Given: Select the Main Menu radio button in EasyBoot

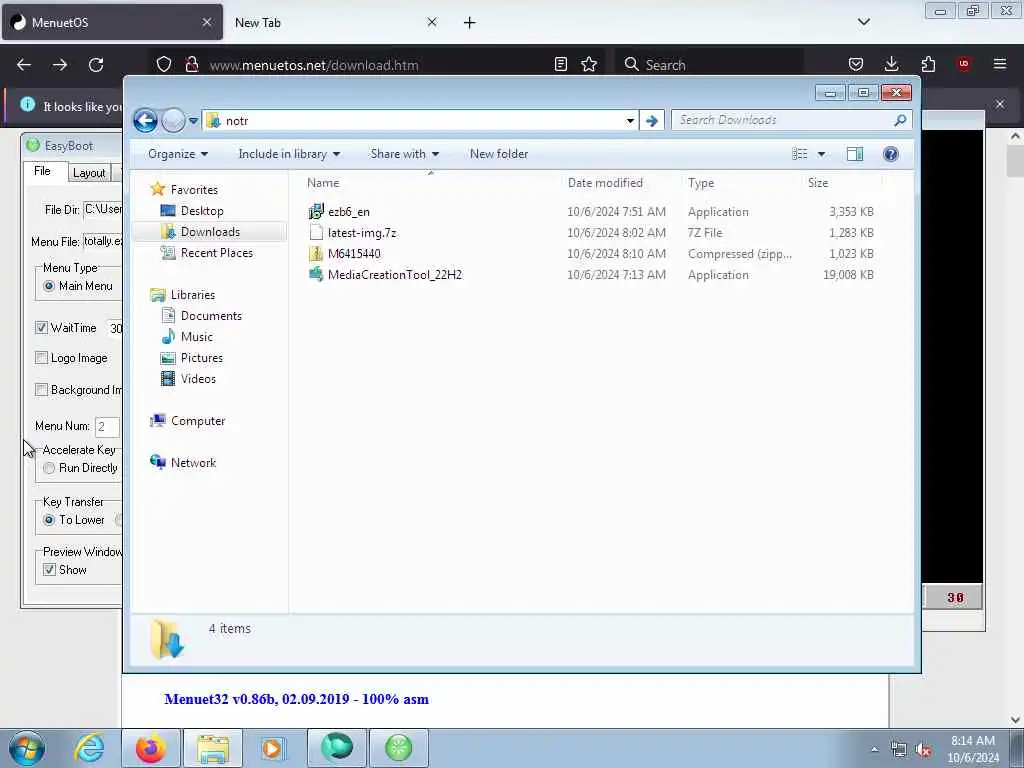Looking at the screenshot, I should 49,286.
